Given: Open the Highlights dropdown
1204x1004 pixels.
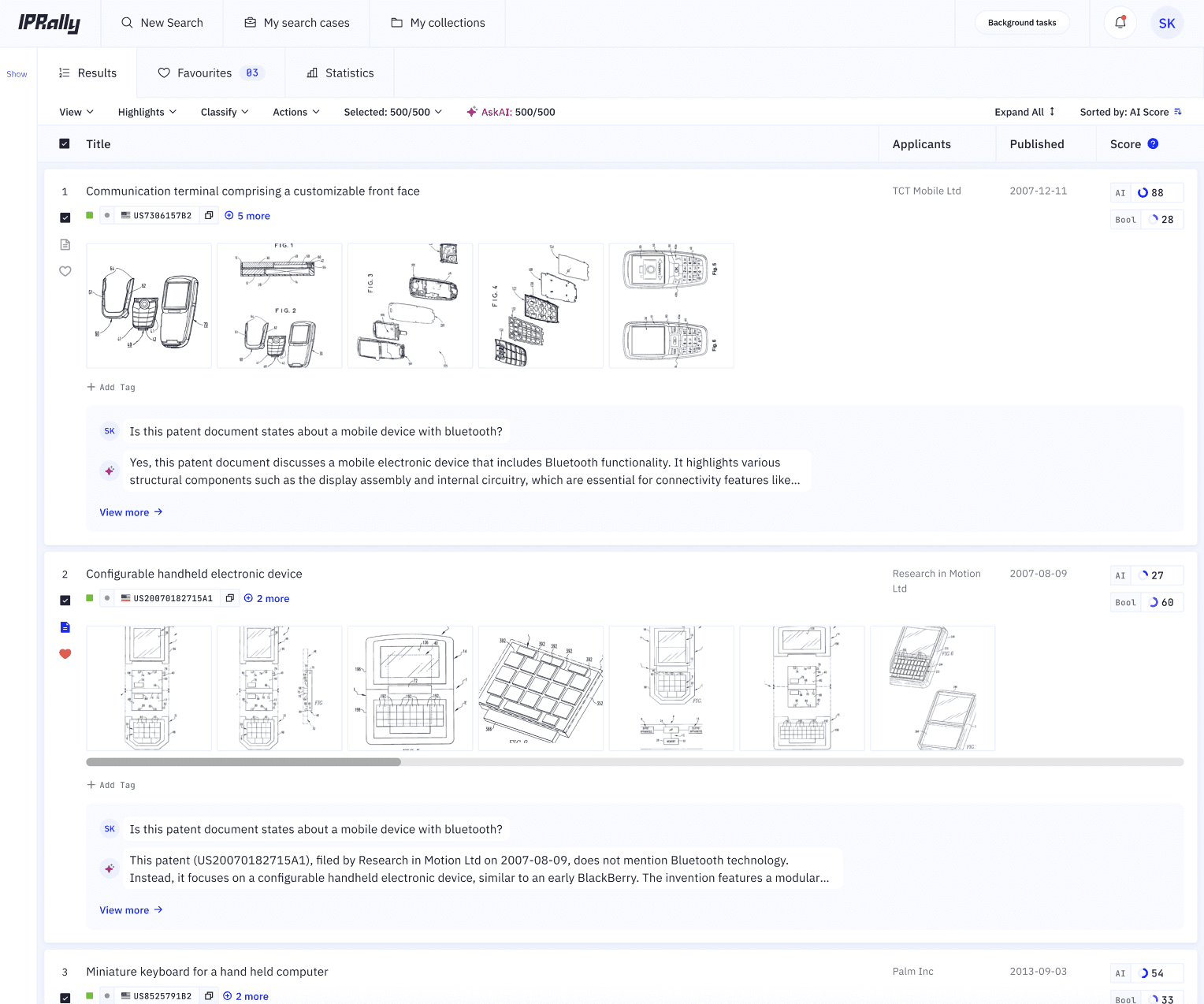Looking at the screenshot, I should pyautogui.click(x=147, y=112).
